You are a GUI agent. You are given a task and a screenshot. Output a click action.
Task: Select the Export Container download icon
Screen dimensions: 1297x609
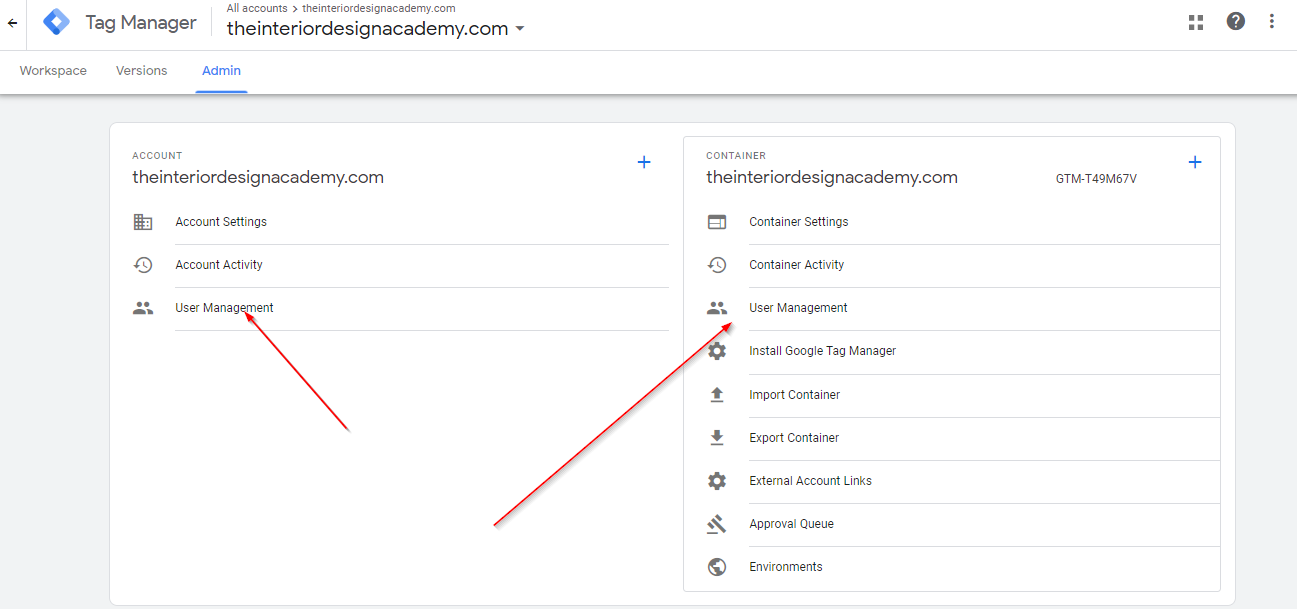point(717,437)
